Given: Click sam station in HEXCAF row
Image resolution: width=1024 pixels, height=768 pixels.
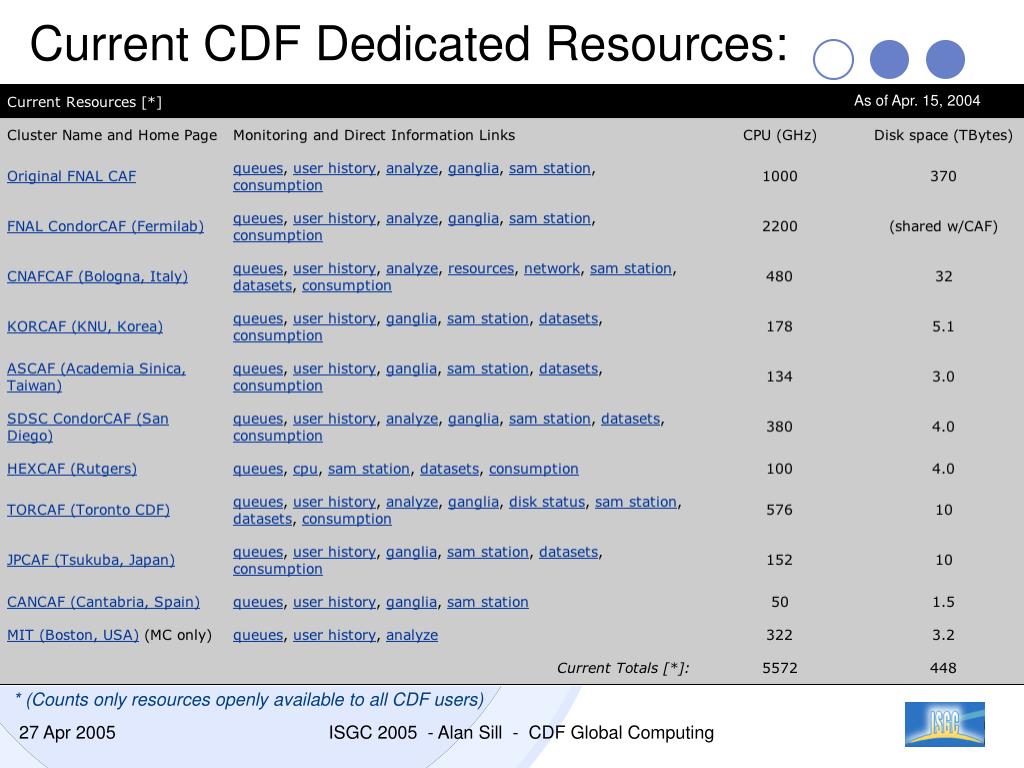Looking at the screenshot, I should [x=369, y=470].
